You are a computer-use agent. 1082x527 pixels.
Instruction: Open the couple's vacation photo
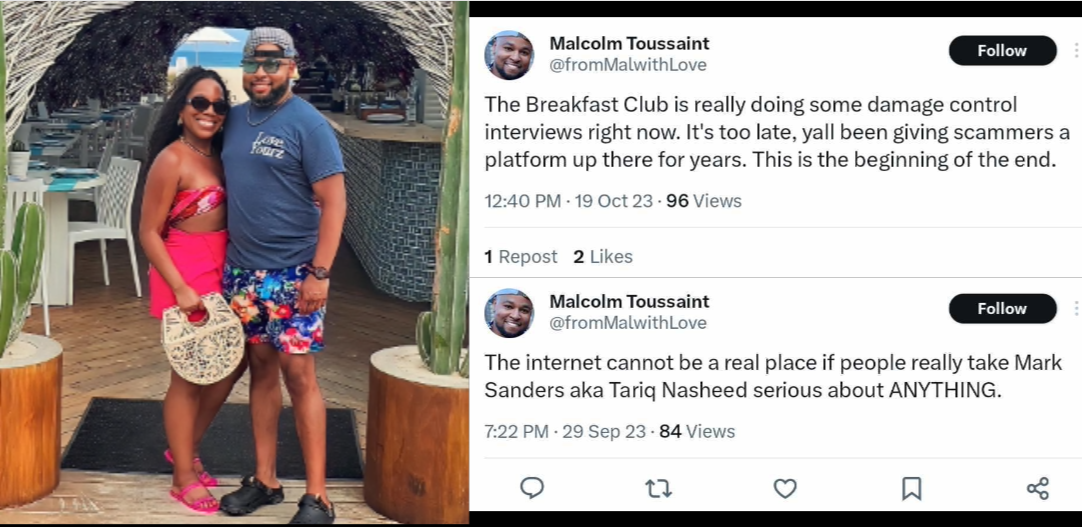(x=234, y=262)
